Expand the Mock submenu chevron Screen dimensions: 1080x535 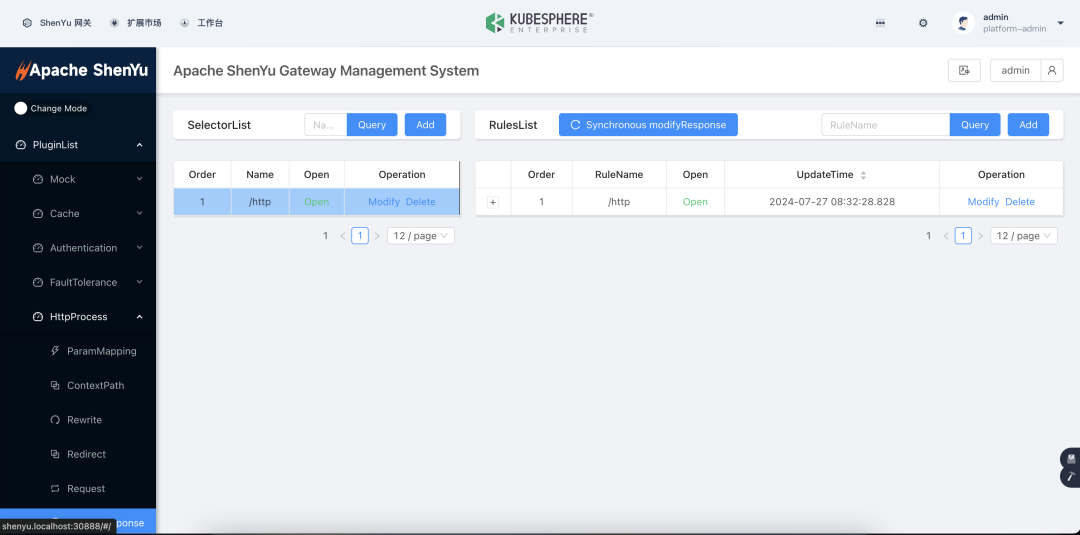point(139,179)
